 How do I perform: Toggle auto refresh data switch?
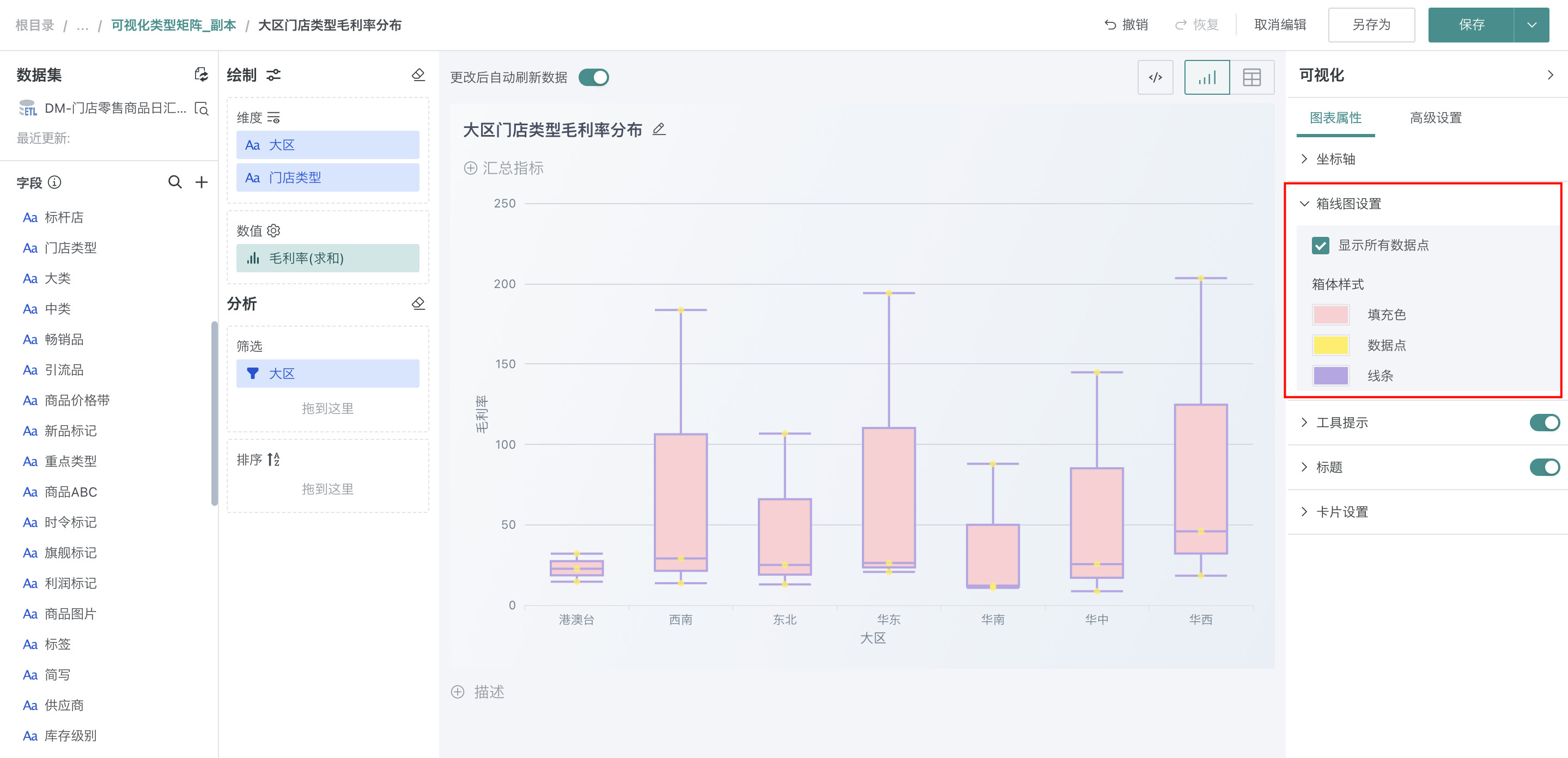pyautogui.click(x=593, y=77)
